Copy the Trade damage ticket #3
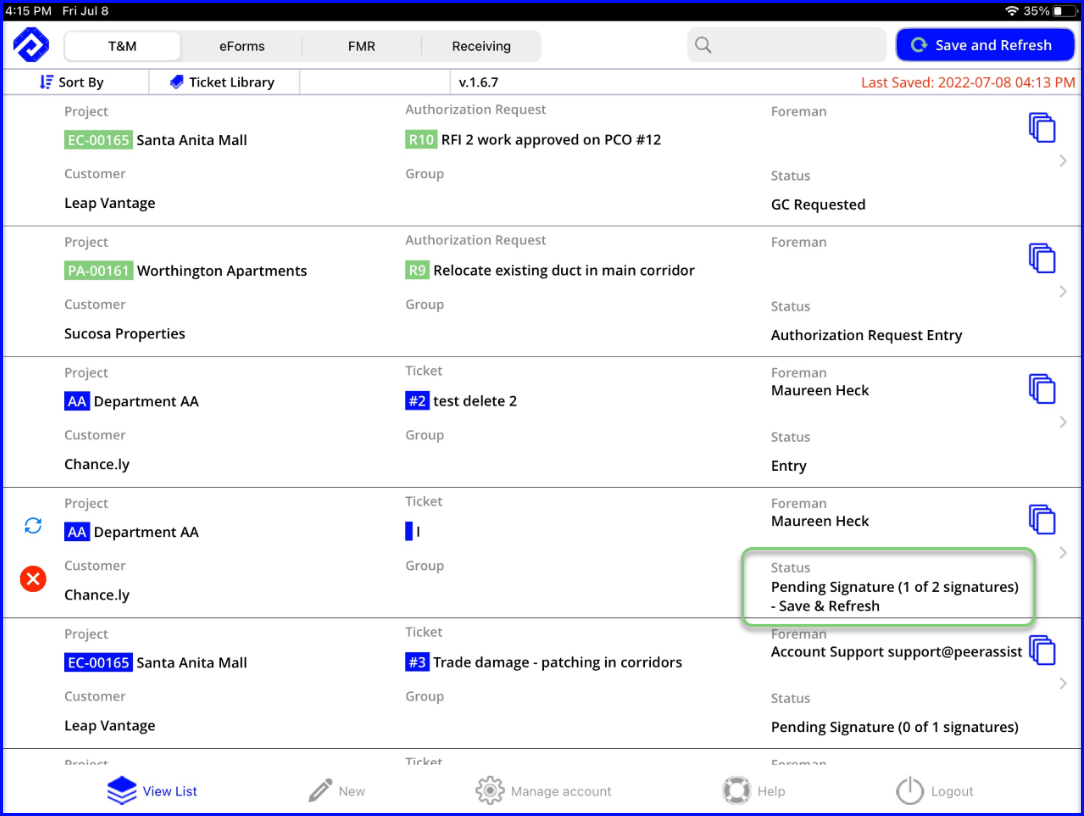Viewport: 1084px width, 816px height. (x=1042, y=650)
